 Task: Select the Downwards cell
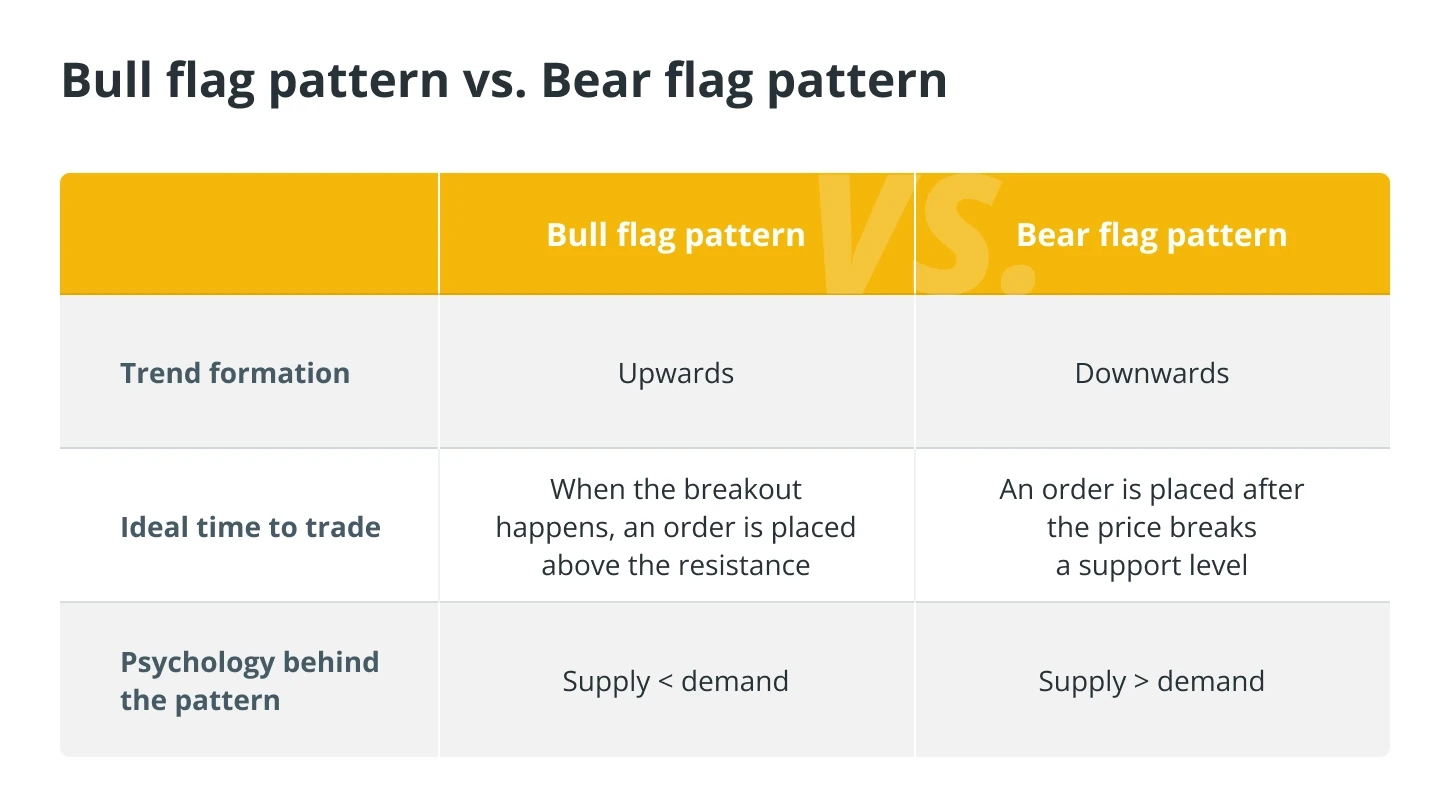[1152, 373]
